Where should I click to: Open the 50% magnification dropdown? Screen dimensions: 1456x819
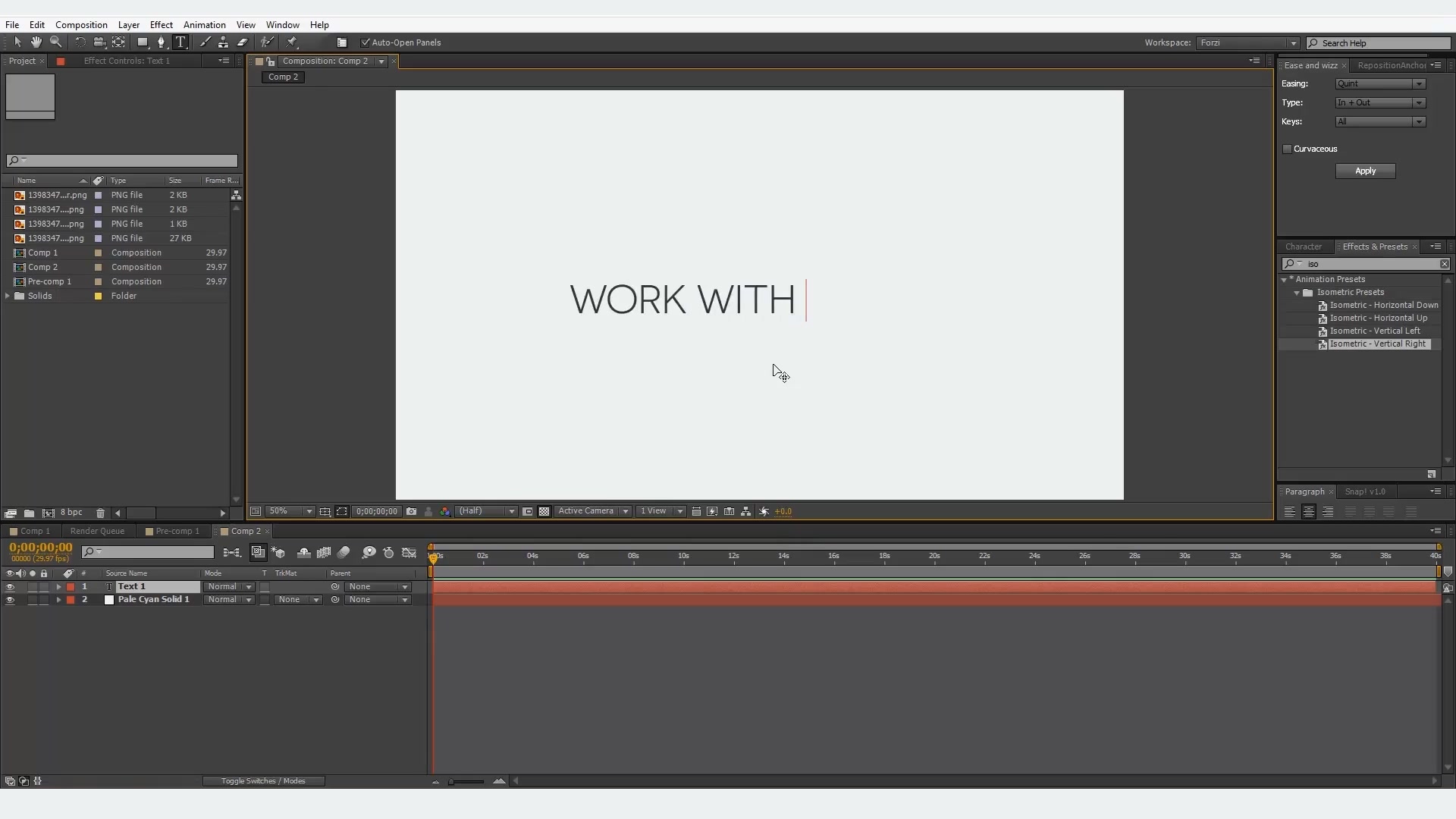(x=290, y=512)
